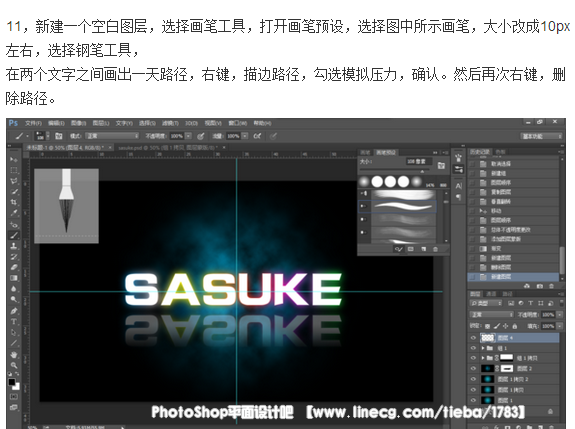Expand the 组 1 group

pos(483,348)
